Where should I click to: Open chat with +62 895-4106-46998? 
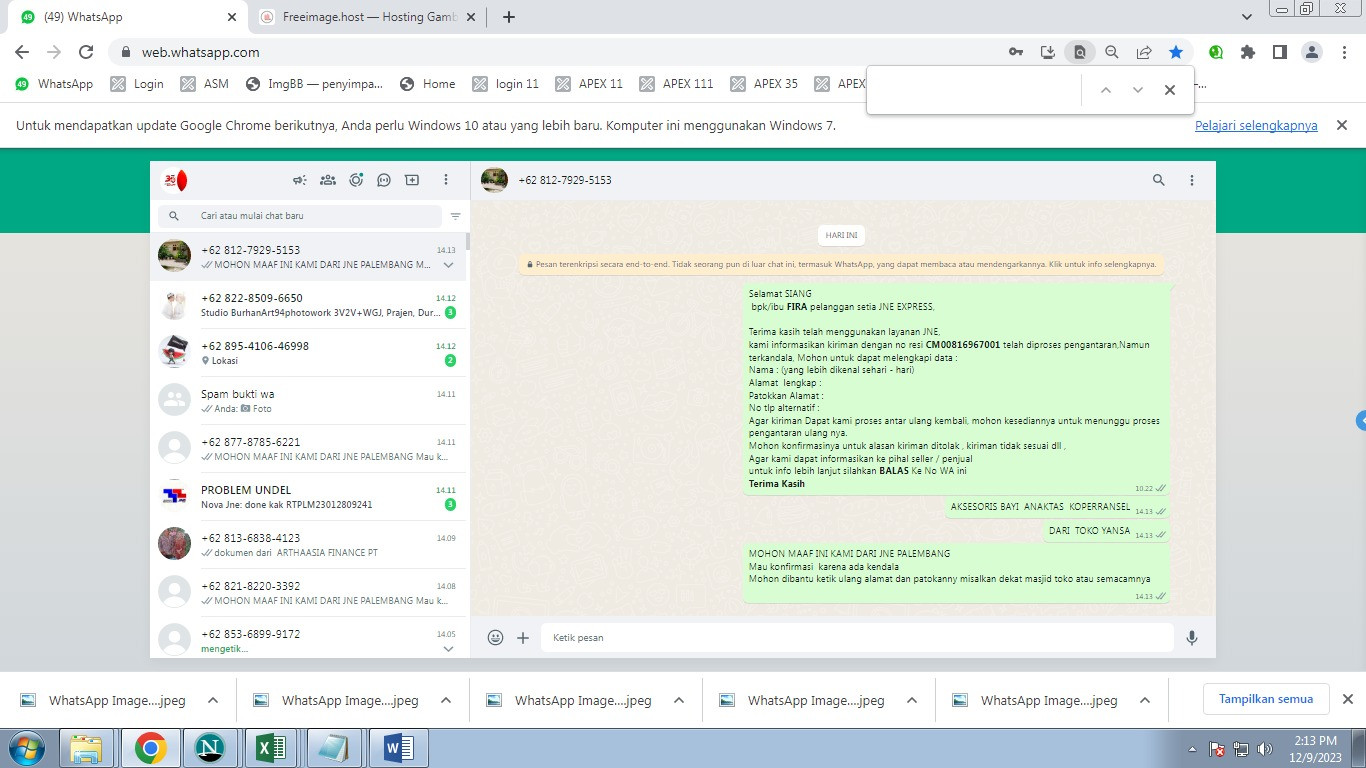[310, 352]
